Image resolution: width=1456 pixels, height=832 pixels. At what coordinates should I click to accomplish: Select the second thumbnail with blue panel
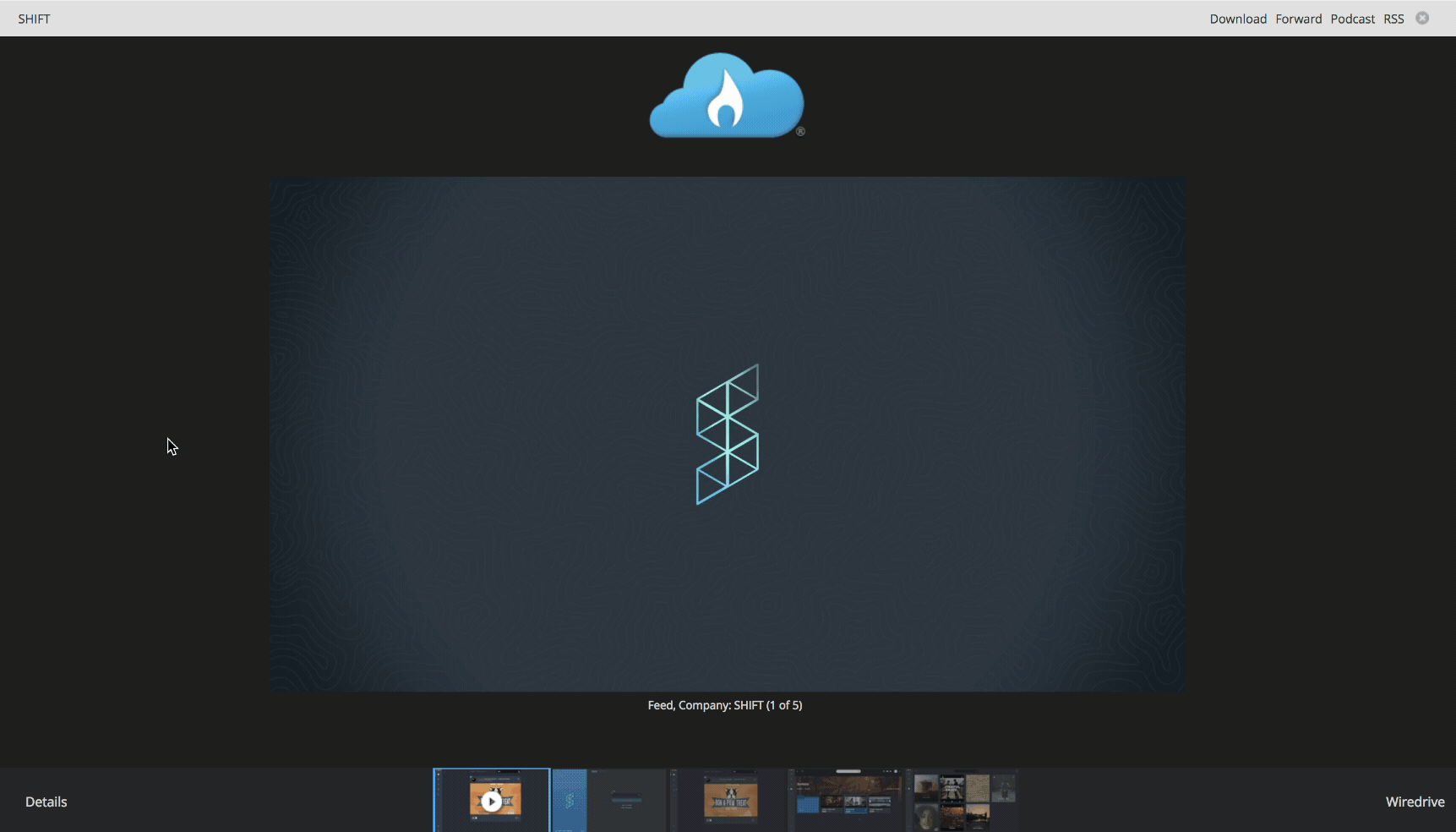point(609,800)
